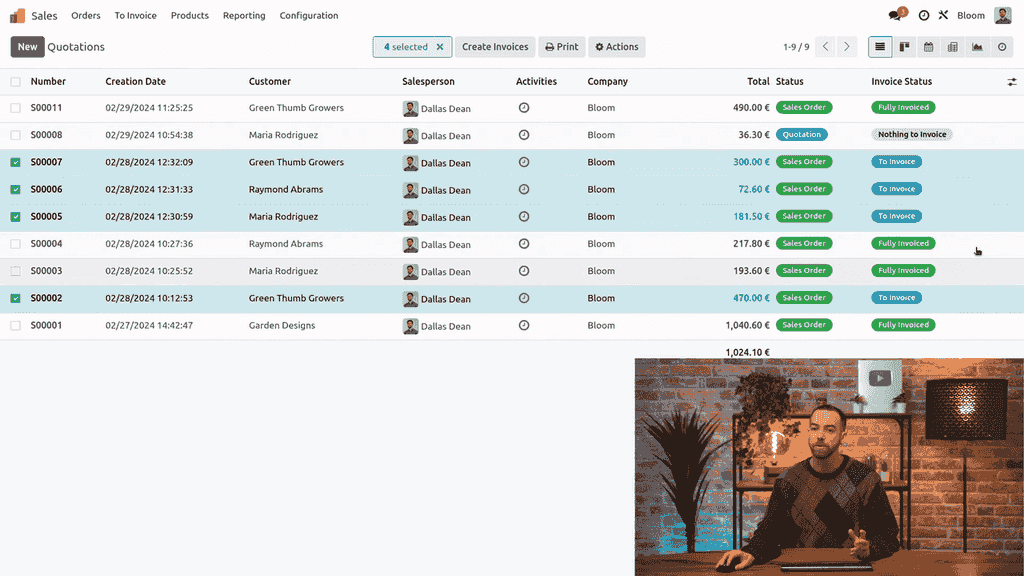Open the debug tools wrench icon
Image resolution: width=1024 pixels, height=576 pixels.
[x=943, y=16]
